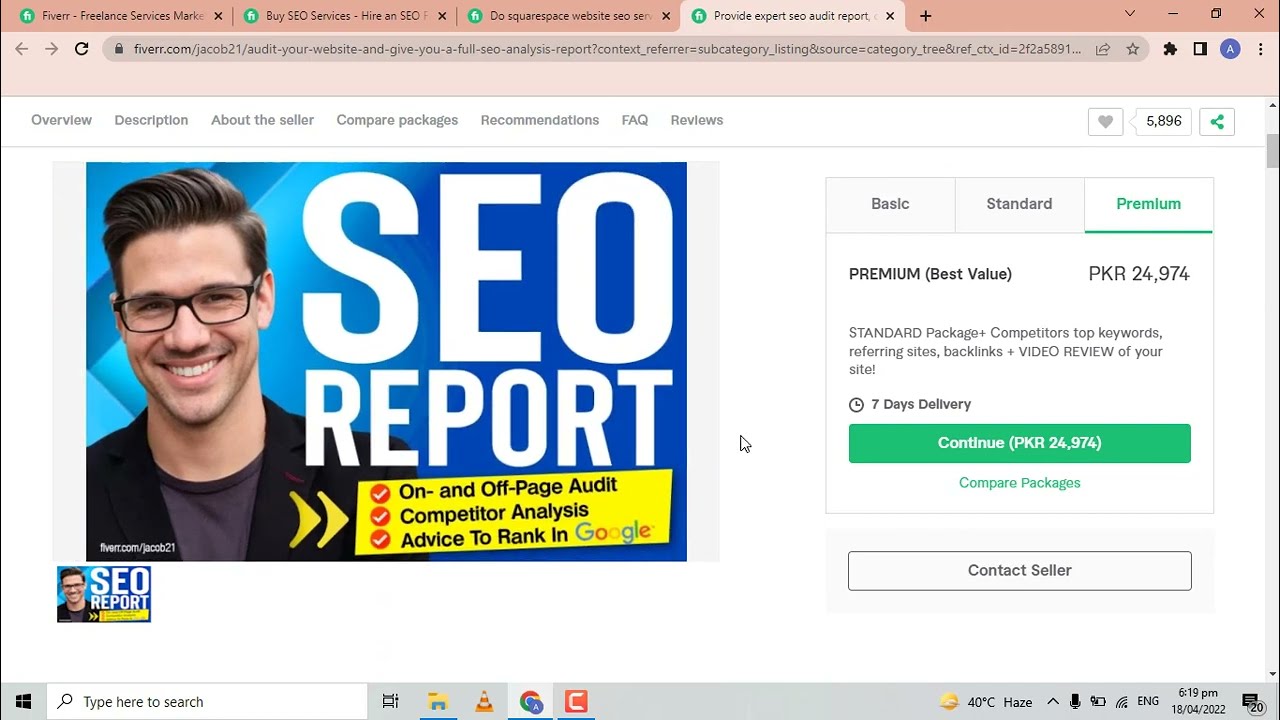Click Continue (PKR 24,974) button

point(1019,443)
